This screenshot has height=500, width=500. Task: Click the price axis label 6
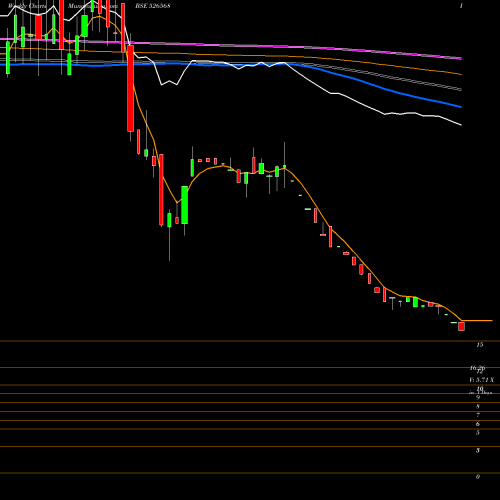(478, 424)
